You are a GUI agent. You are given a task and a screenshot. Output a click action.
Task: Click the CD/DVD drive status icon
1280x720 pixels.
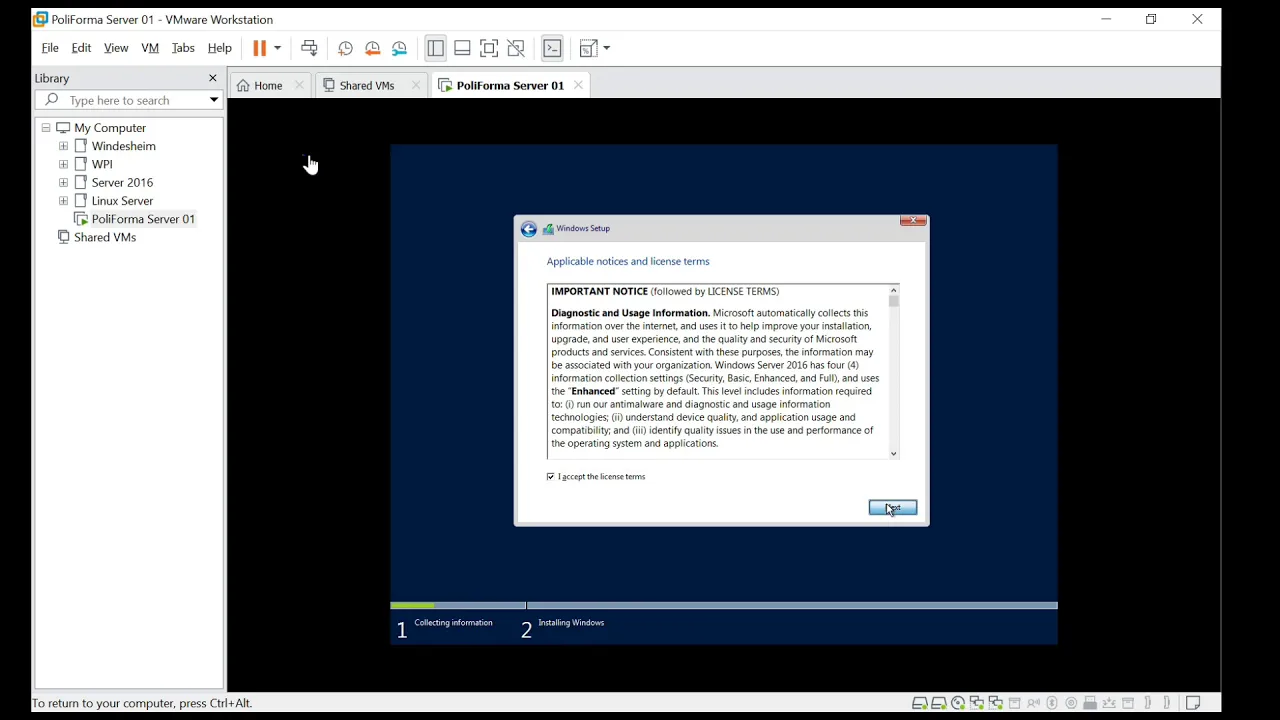coord(958,703)
